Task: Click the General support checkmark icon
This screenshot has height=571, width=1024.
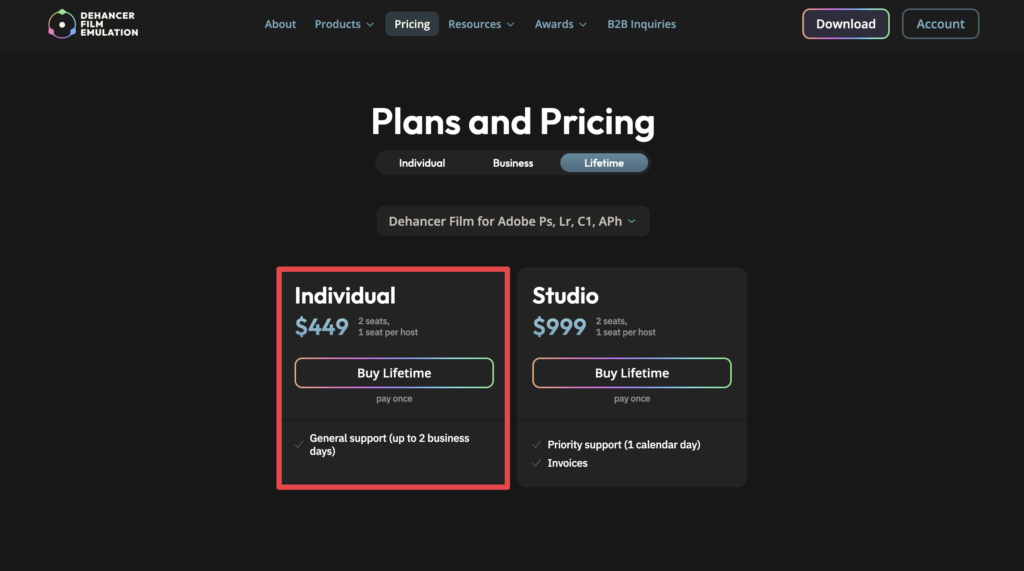Action: 299,444
